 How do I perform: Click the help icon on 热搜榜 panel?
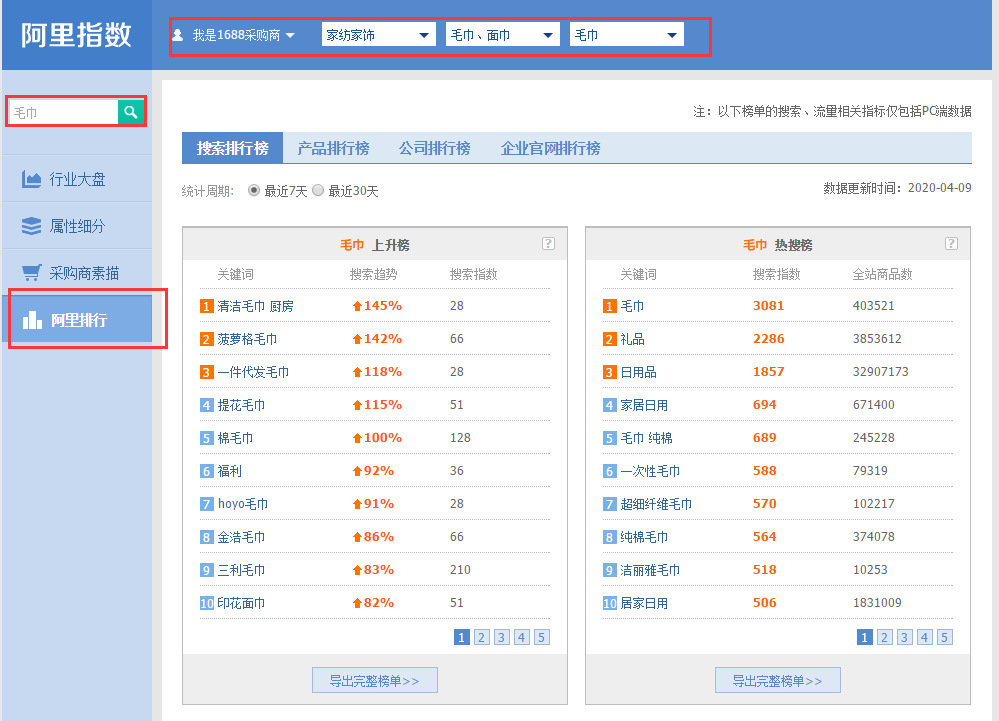951,244
